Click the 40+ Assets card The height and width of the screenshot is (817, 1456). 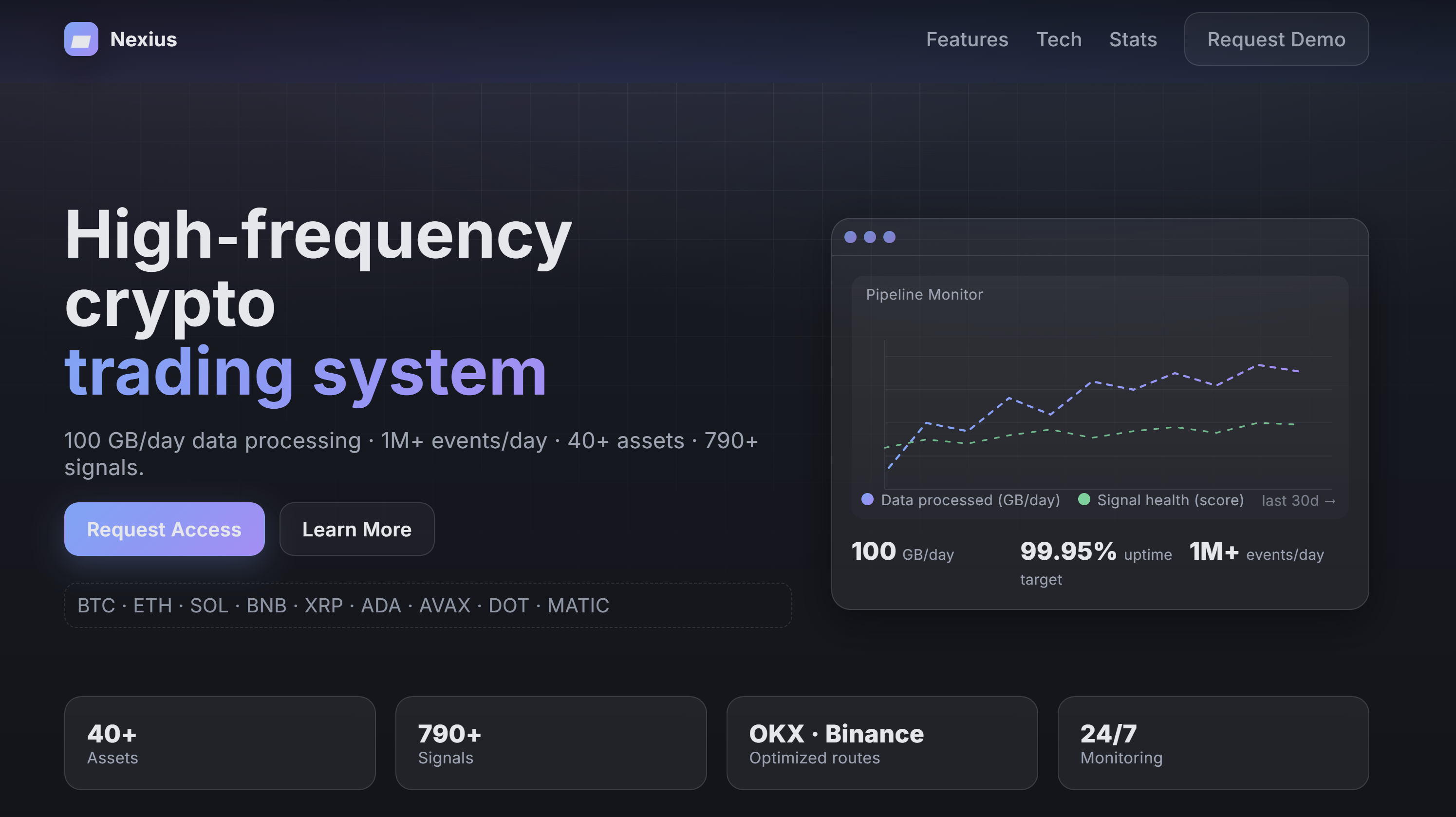click(219, 743)
